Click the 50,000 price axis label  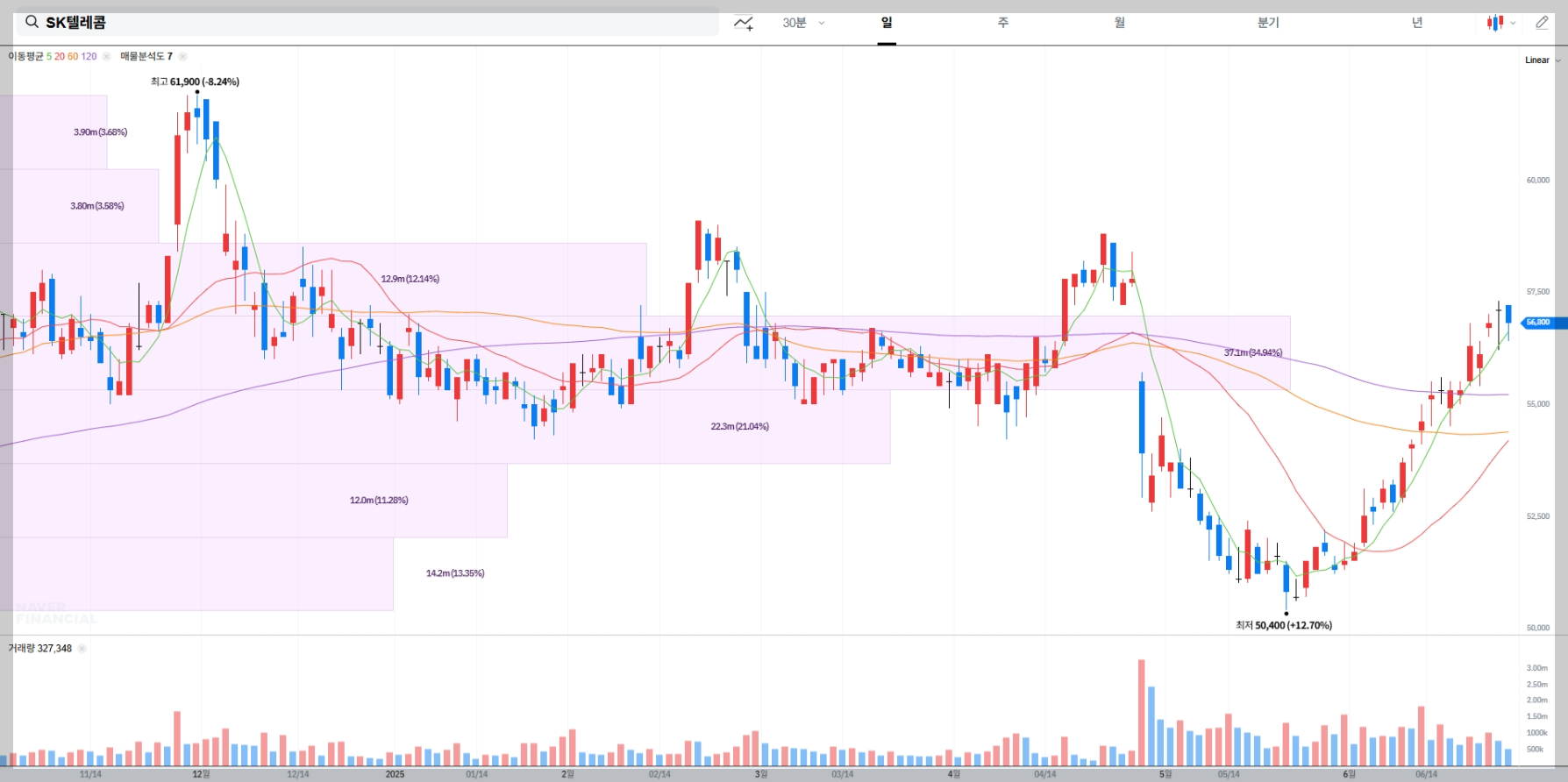1538,628
